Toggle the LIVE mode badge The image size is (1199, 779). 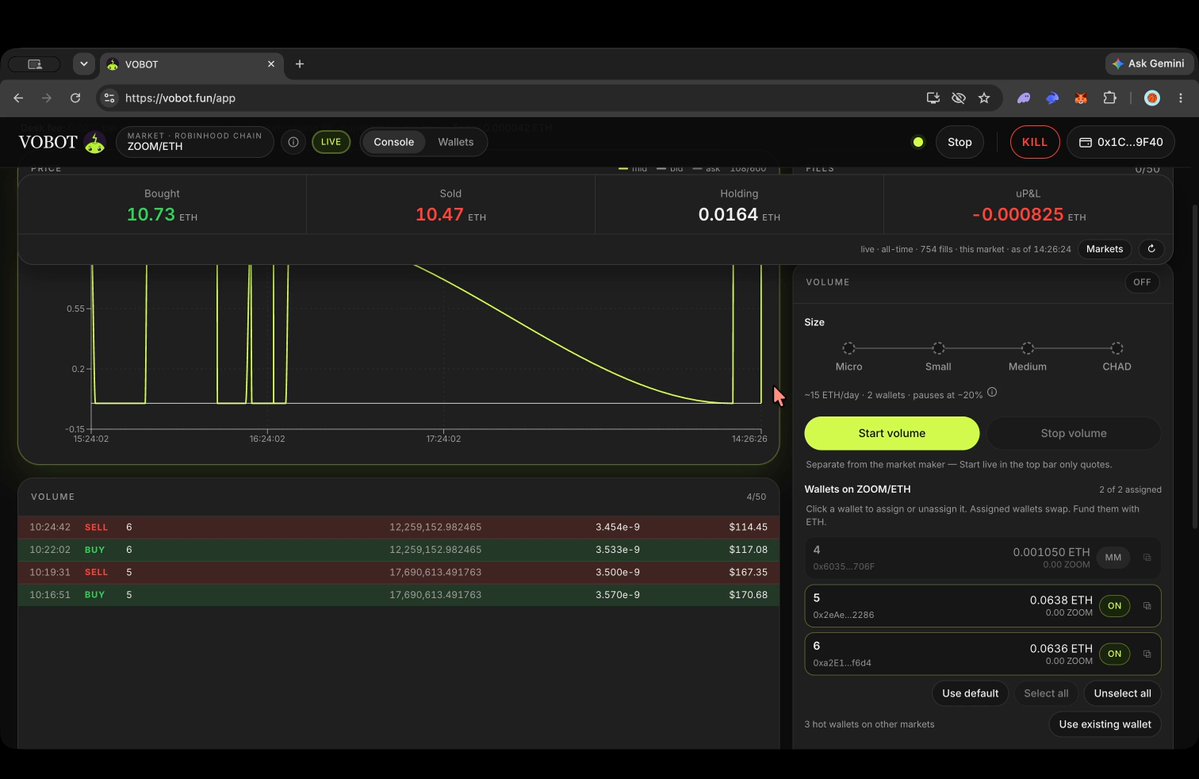[x=331, y=142]
